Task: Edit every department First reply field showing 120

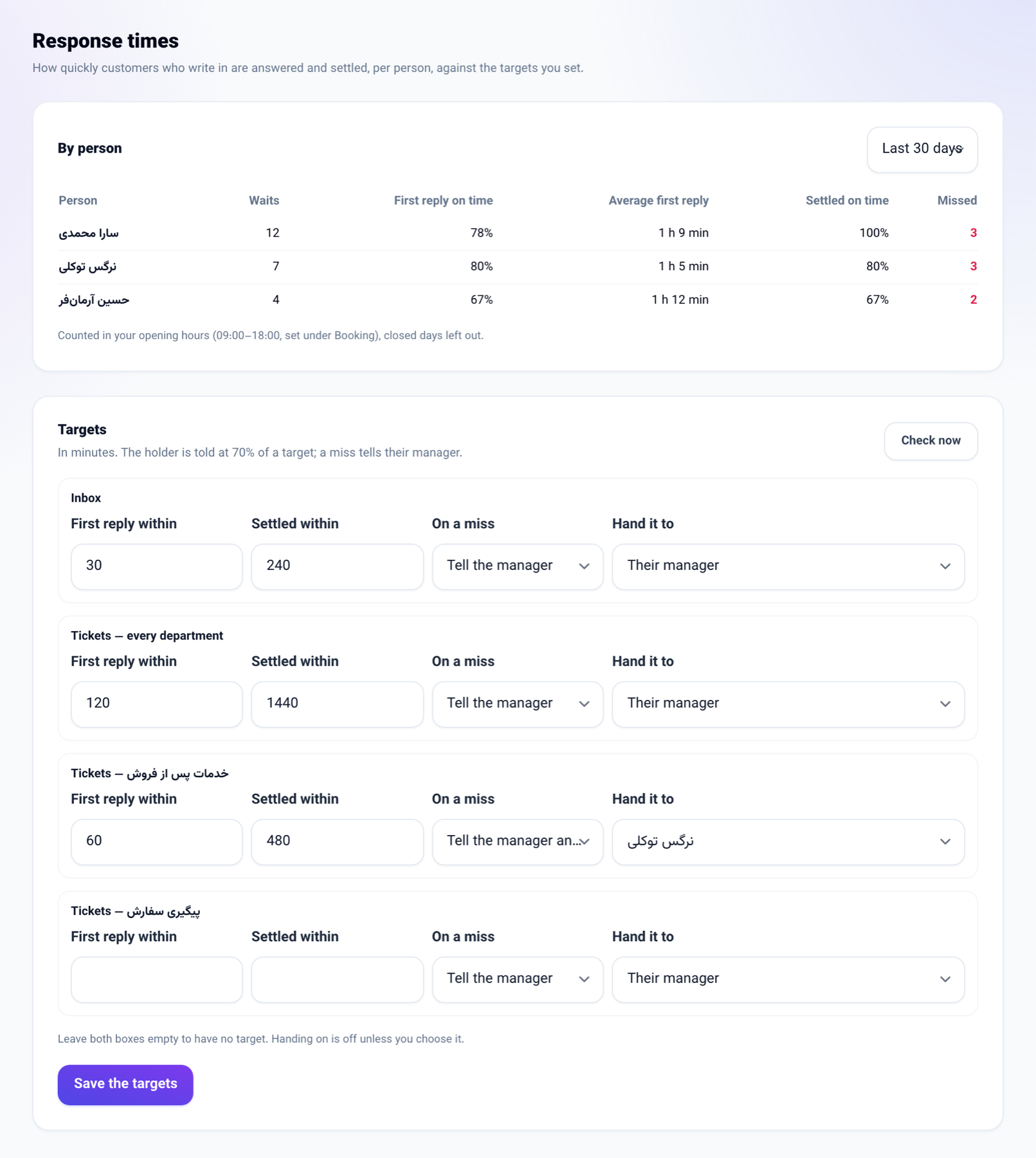Action: 157,704
